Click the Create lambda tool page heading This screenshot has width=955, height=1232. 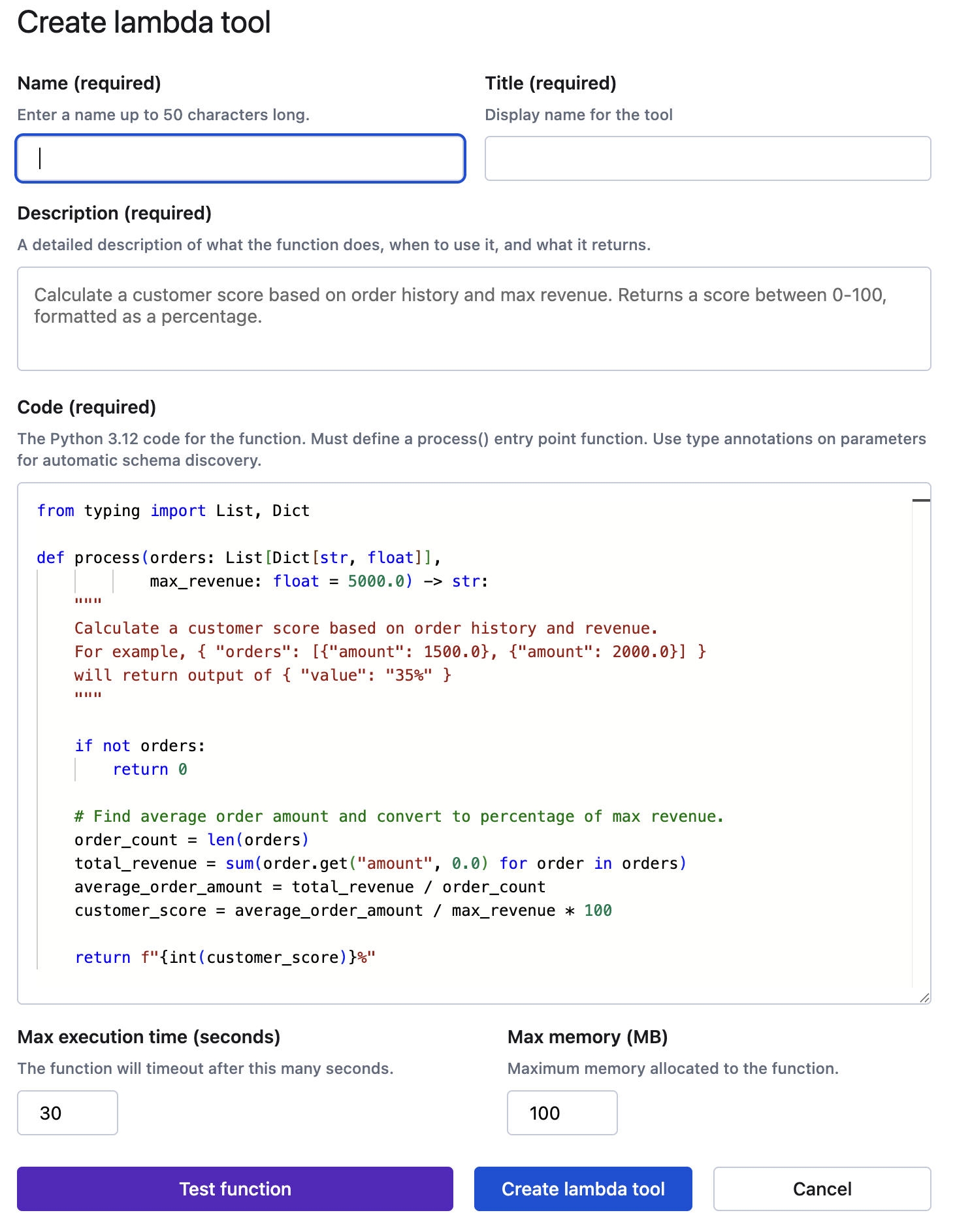[144, 23]
